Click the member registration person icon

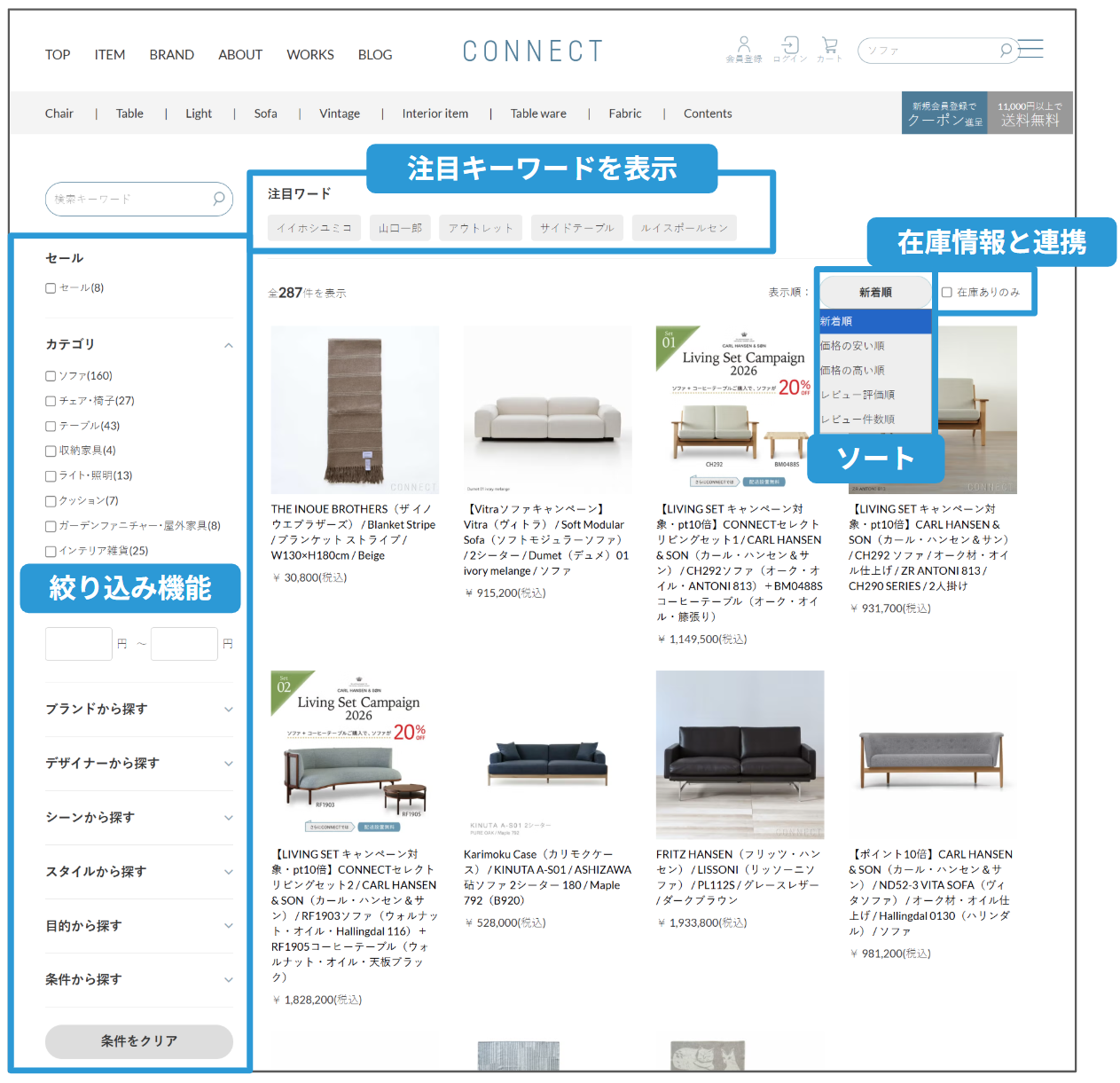pos(743,44)
